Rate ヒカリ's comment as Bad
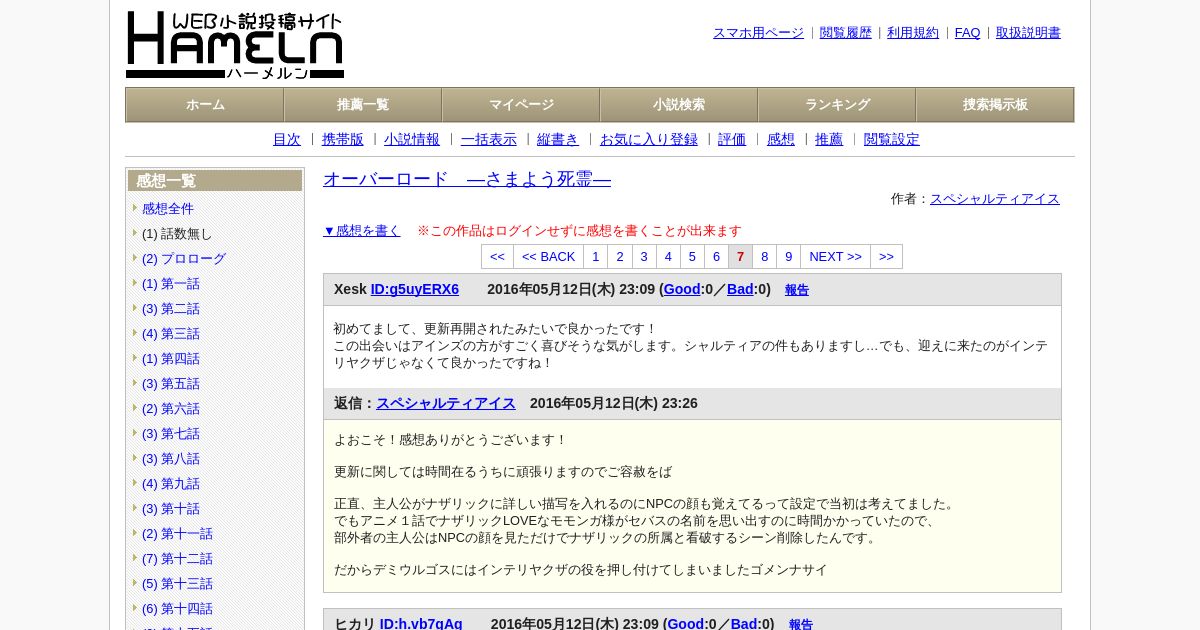This screenshot has width=1200, height=630. click(744, 624)
